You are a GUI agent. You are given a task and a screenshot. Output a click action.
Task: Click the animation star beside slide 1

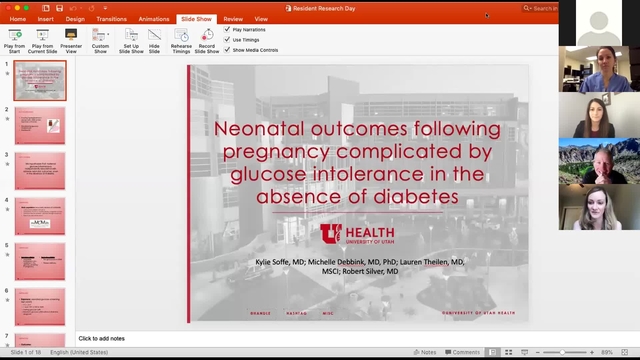coord(7,73)
